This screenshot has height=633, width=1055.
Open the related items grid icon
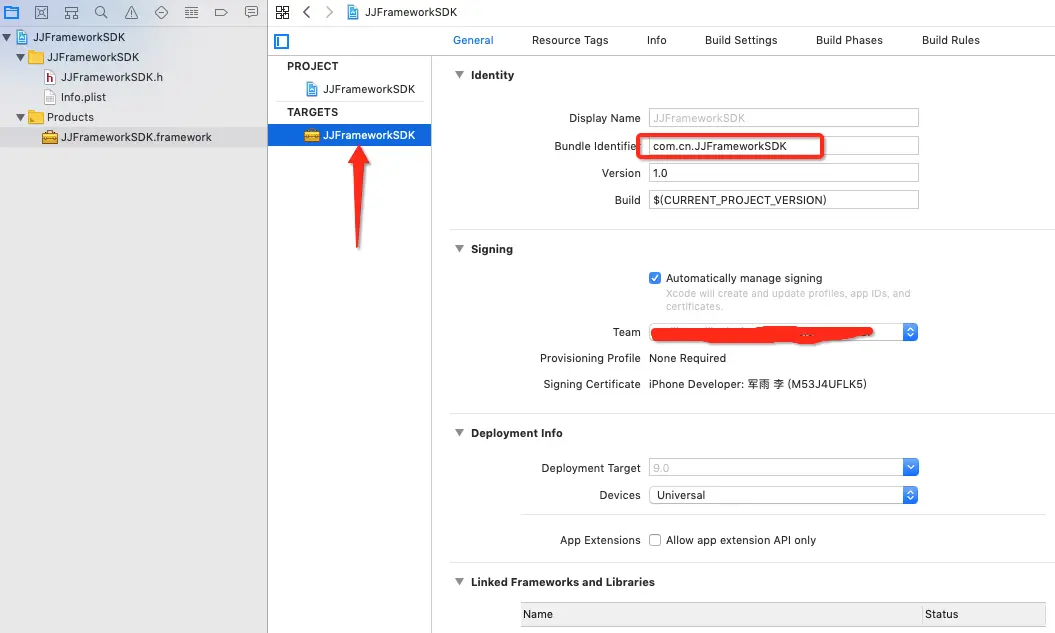pos(283,12)
